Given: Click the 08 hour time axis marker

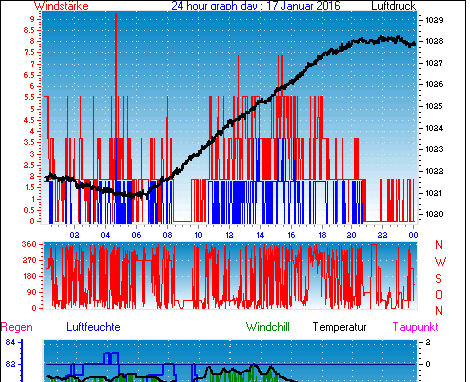Looking at the screenshot, I should [167, 235].
